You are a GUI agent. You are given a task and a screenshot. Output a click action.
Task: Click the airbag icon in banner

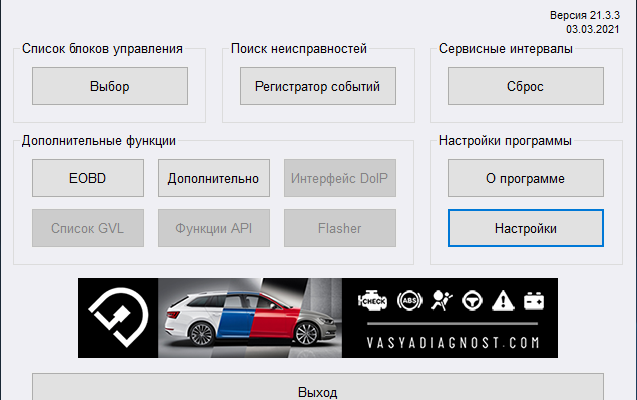click(x=442, y=301)
